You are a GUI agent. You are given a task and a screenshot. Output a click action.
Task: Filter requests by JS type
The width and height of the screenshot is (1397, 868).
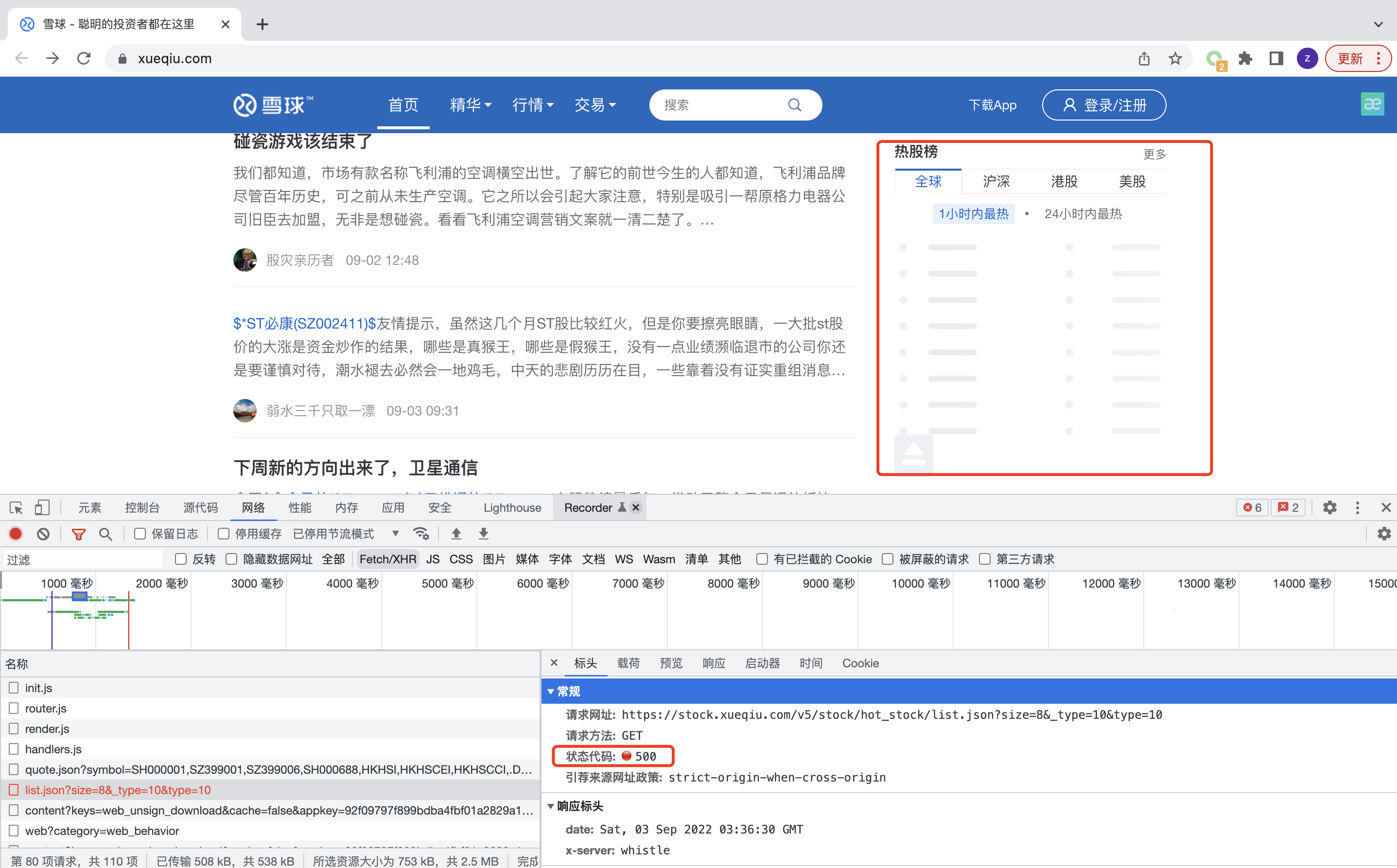(433, 559)
